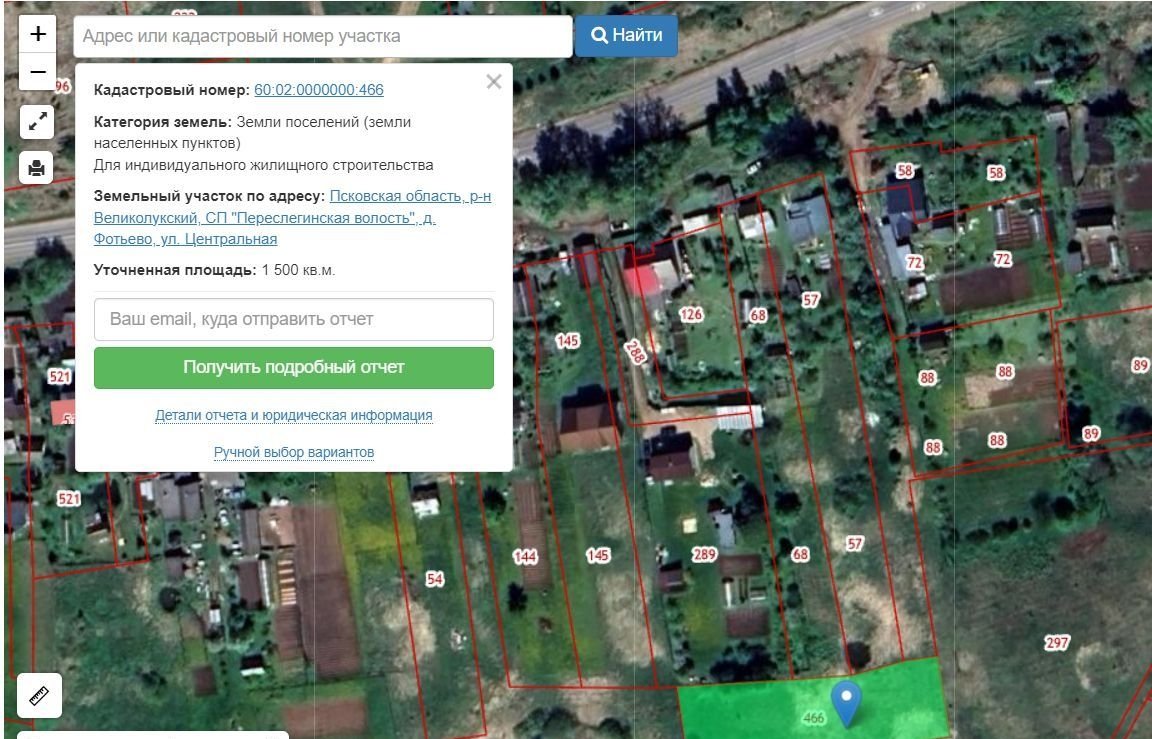Select parcel labeled 297 on map
Image resolution: width=1152 pixels, height=739 pixels.
coord(1057,643)
